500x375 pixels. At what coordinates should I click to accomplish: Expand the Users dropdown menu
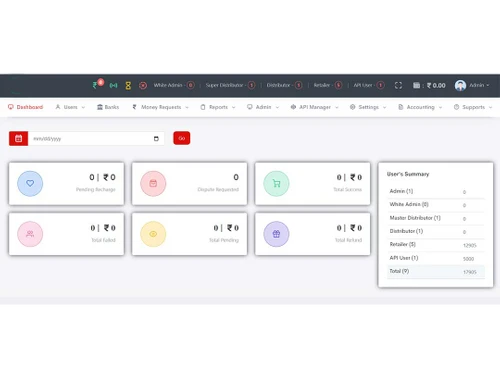pyautogui.click(x=70, y=107)
